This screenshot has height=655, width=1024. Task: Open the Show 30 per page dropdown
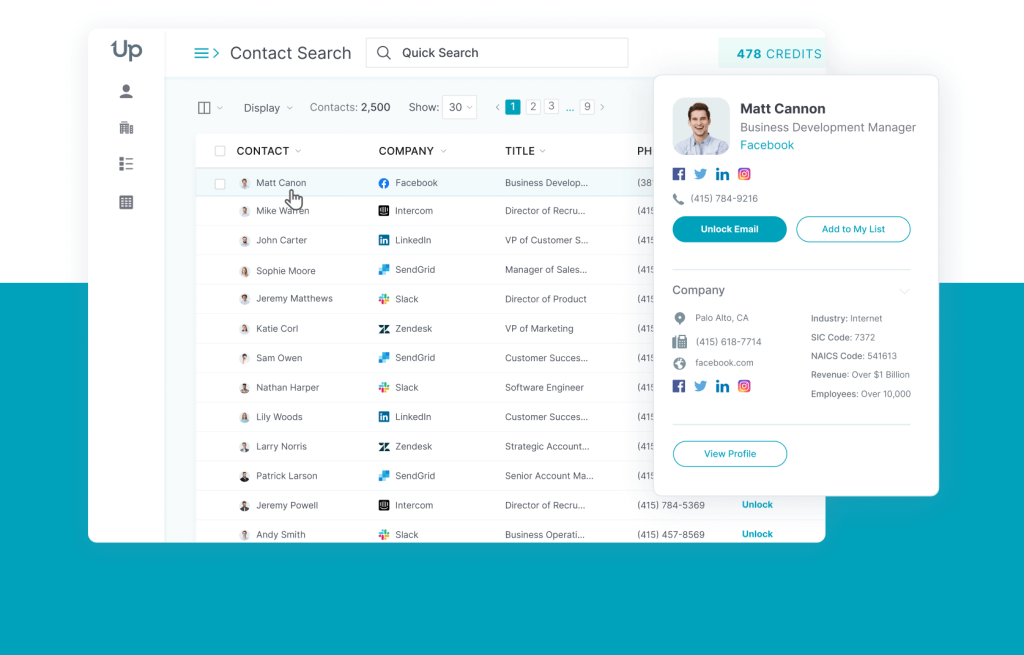459,107
